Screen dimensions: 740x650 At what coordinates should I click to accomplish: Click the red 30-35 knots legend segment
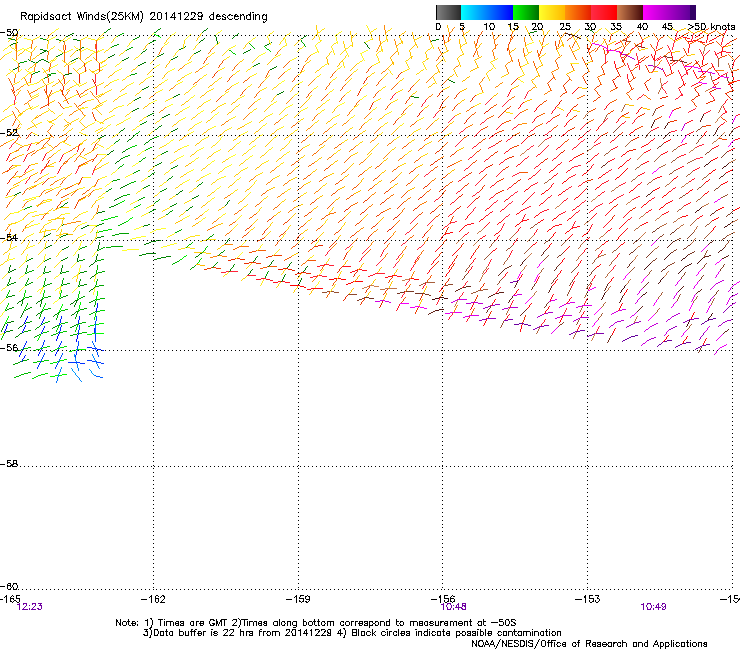[x=604, y=12]
